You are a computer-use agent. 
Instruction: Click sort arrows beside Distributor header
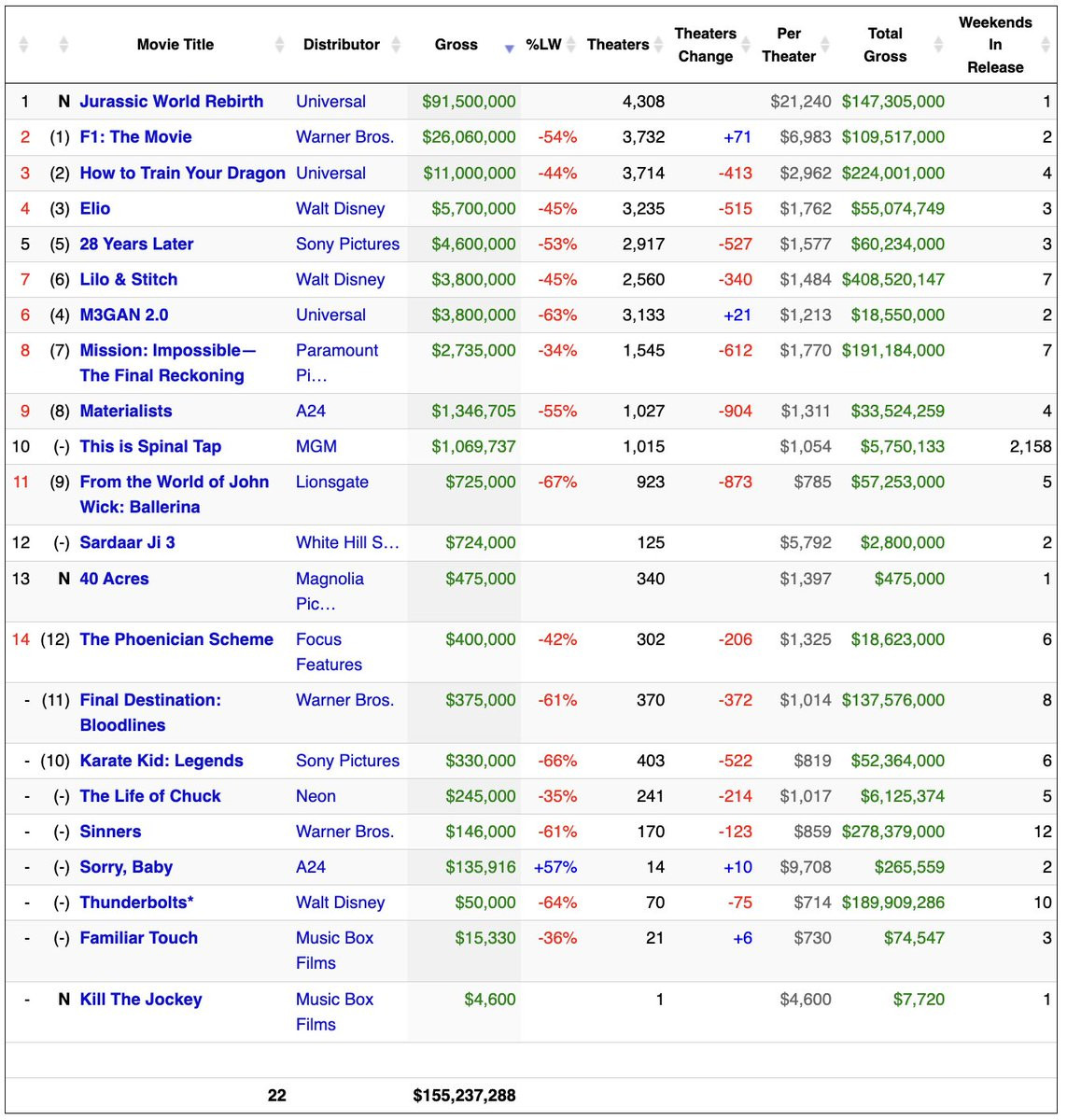(x=396, y=45)
